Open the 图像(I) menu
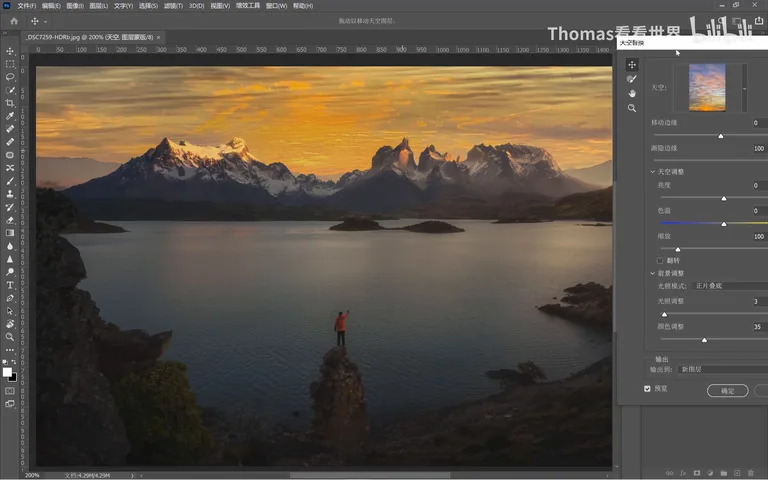The width and height of the screenshot is (768, 480). click(75, 6)
